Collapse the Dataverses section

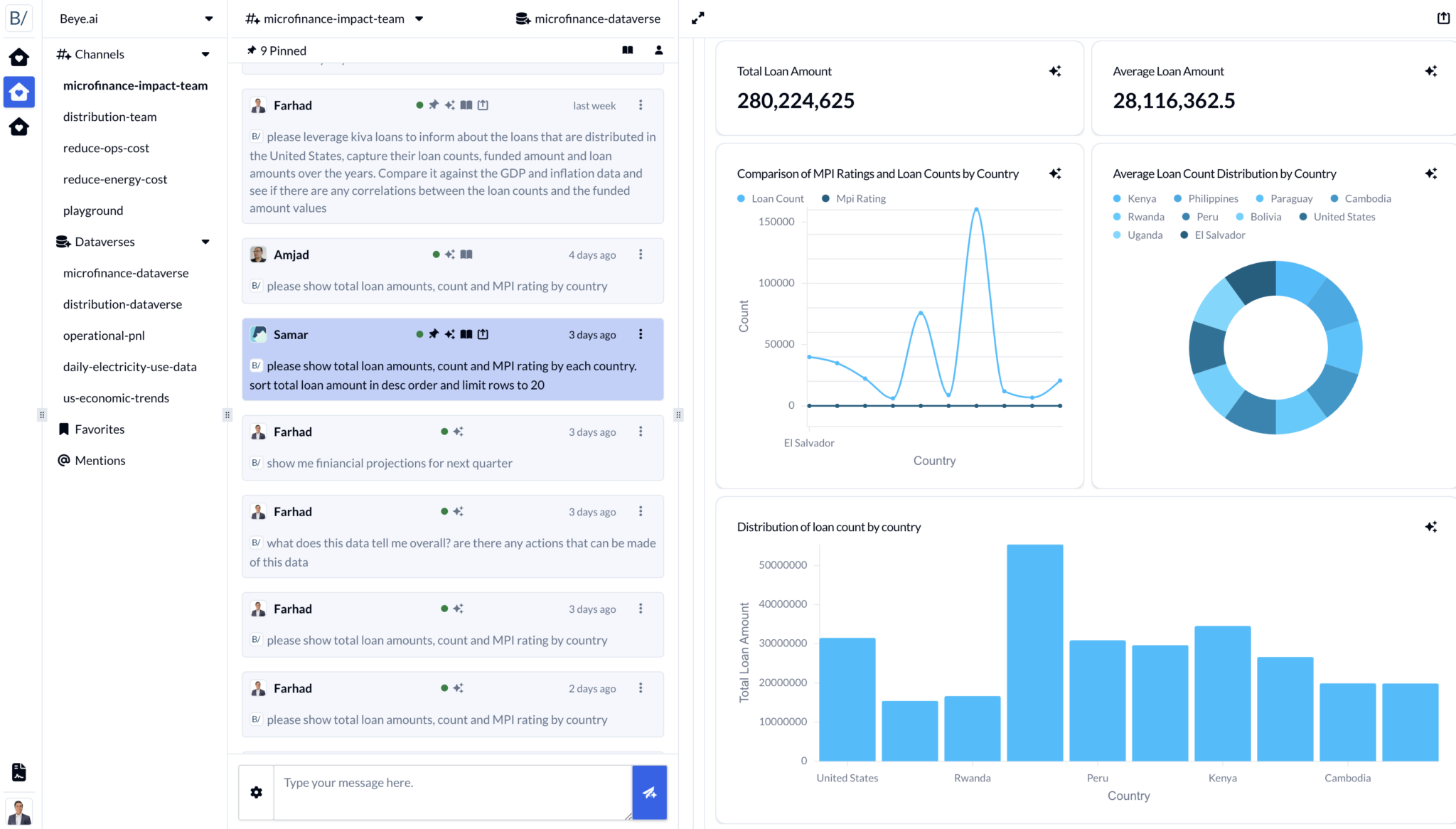click(x=207, y=242)
